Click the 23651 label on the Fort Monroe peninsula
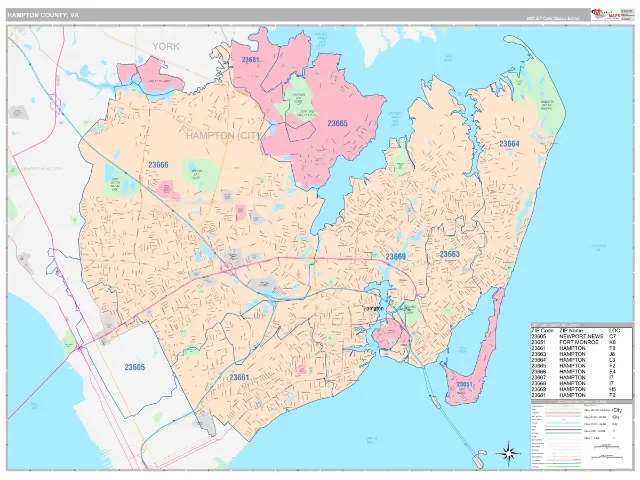Image resolution: width=640 pixels, height=480 pixels. (x=464, y=384)
